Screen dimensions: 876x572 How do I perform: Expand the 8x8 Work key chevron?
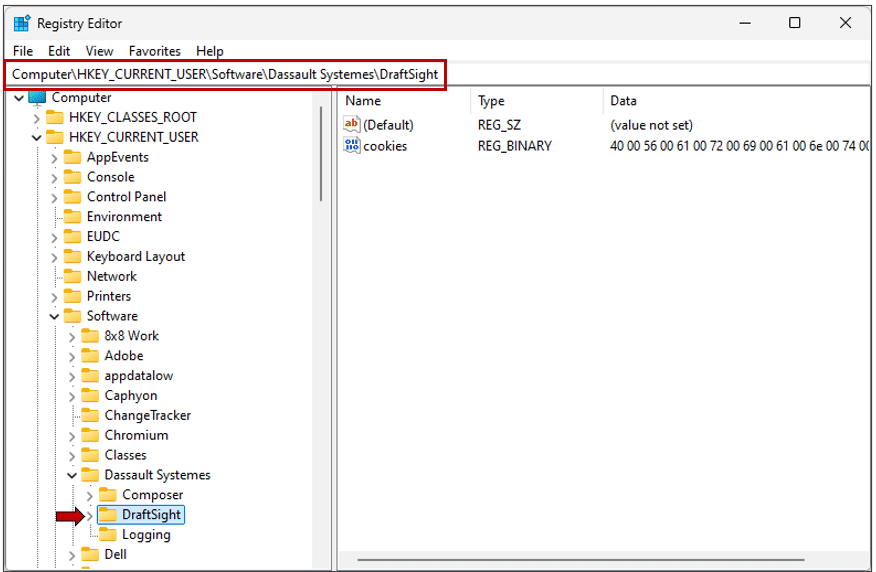click(72, 336)
